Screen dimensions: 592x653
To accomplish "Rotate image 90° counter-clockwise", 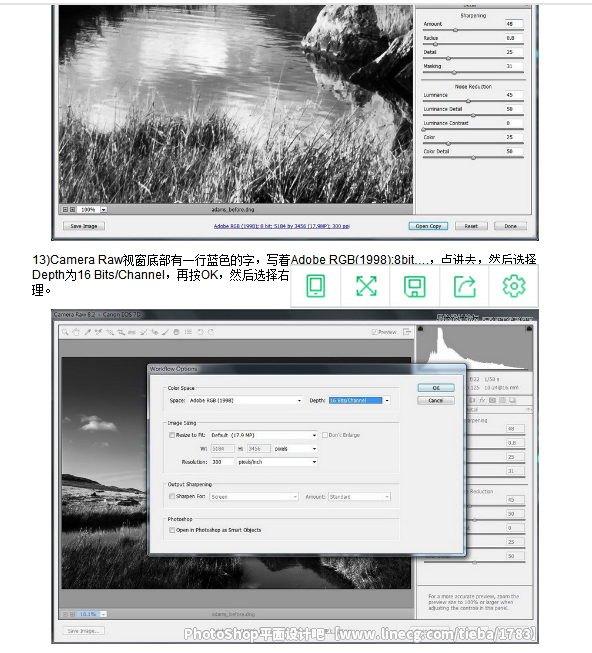I will click(200, 332).
